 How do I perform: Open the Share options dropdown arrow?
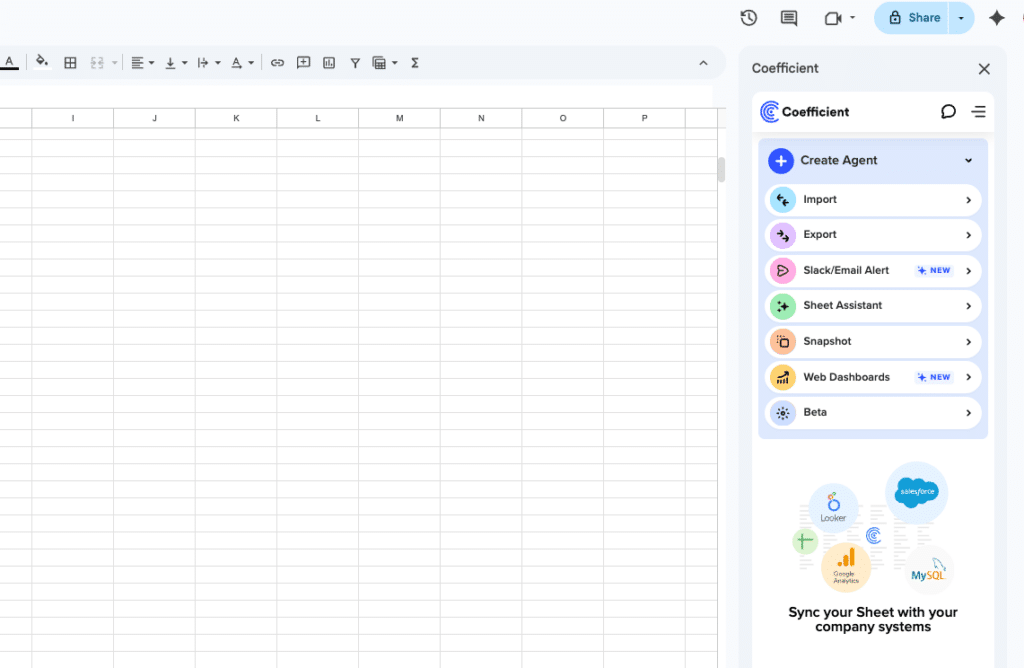(x=961, y=18)
